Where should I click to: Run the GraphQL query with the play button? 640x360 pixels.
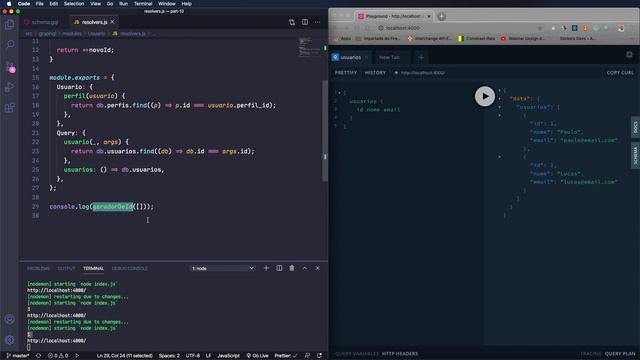(484, 96)
